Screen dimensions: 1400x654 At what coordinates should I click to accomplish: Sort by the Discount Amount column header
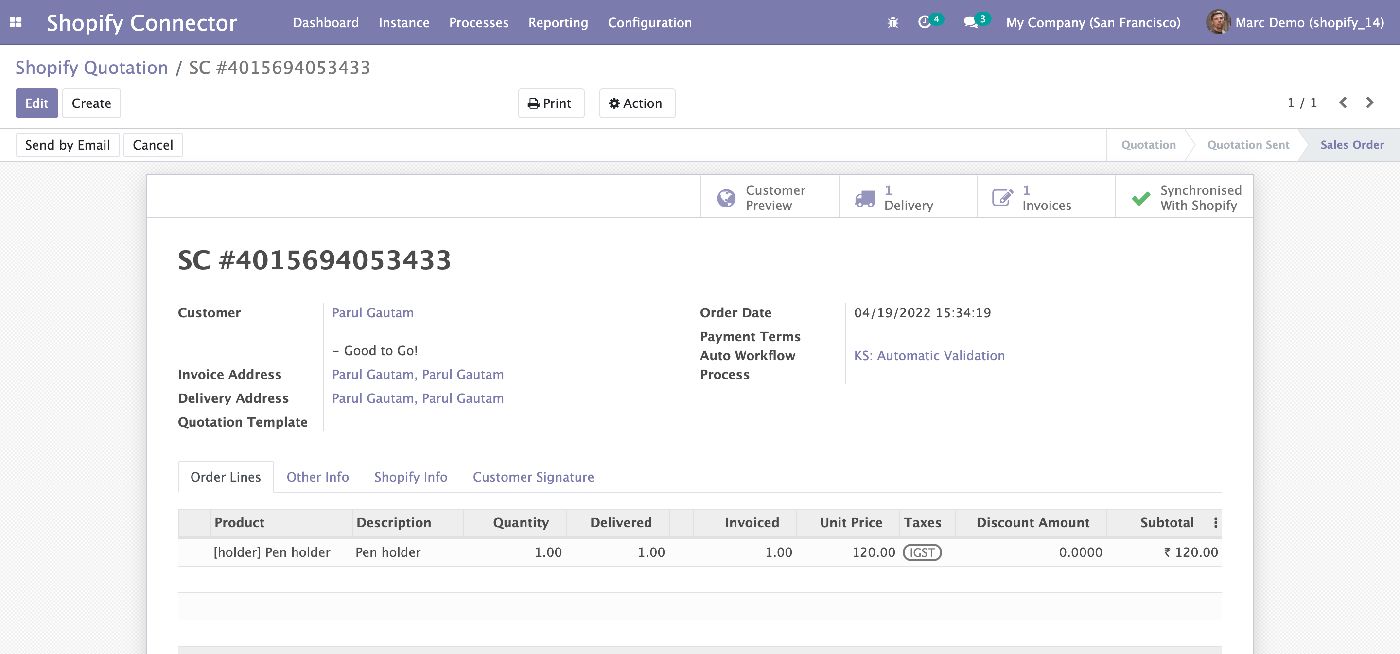(1031, 523)
